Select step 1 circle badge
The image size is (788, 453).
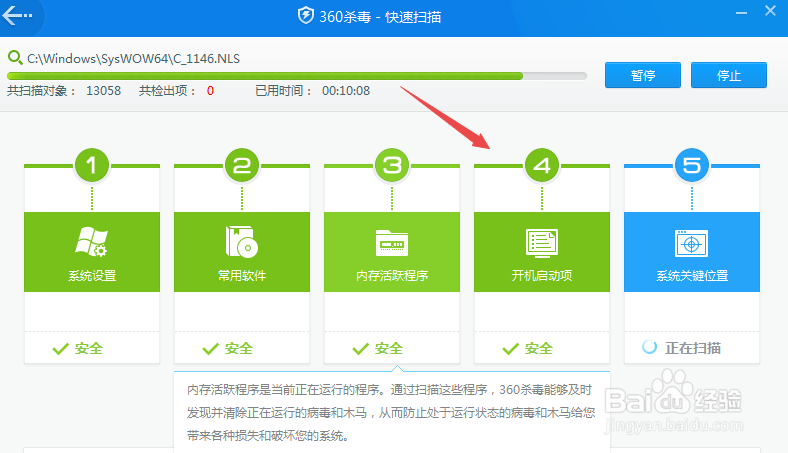coord(91,165)
